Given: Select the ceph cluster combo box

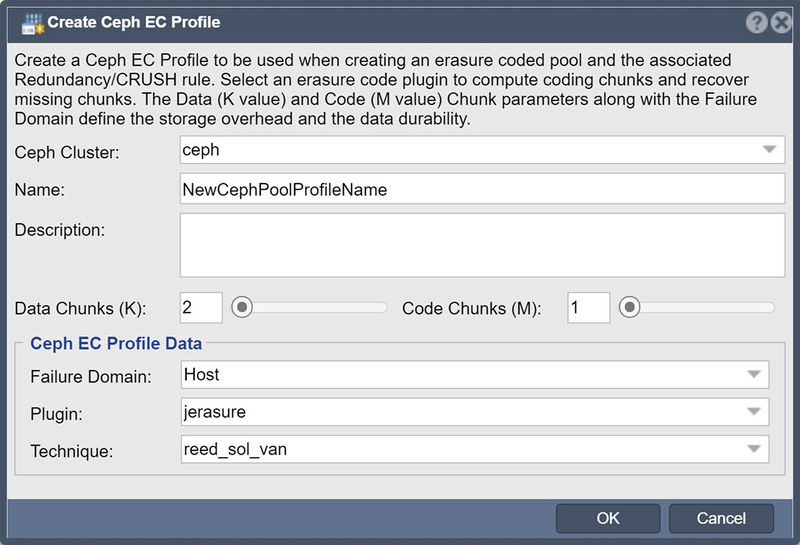Looking at the screenshot, I should click(482, 150).
